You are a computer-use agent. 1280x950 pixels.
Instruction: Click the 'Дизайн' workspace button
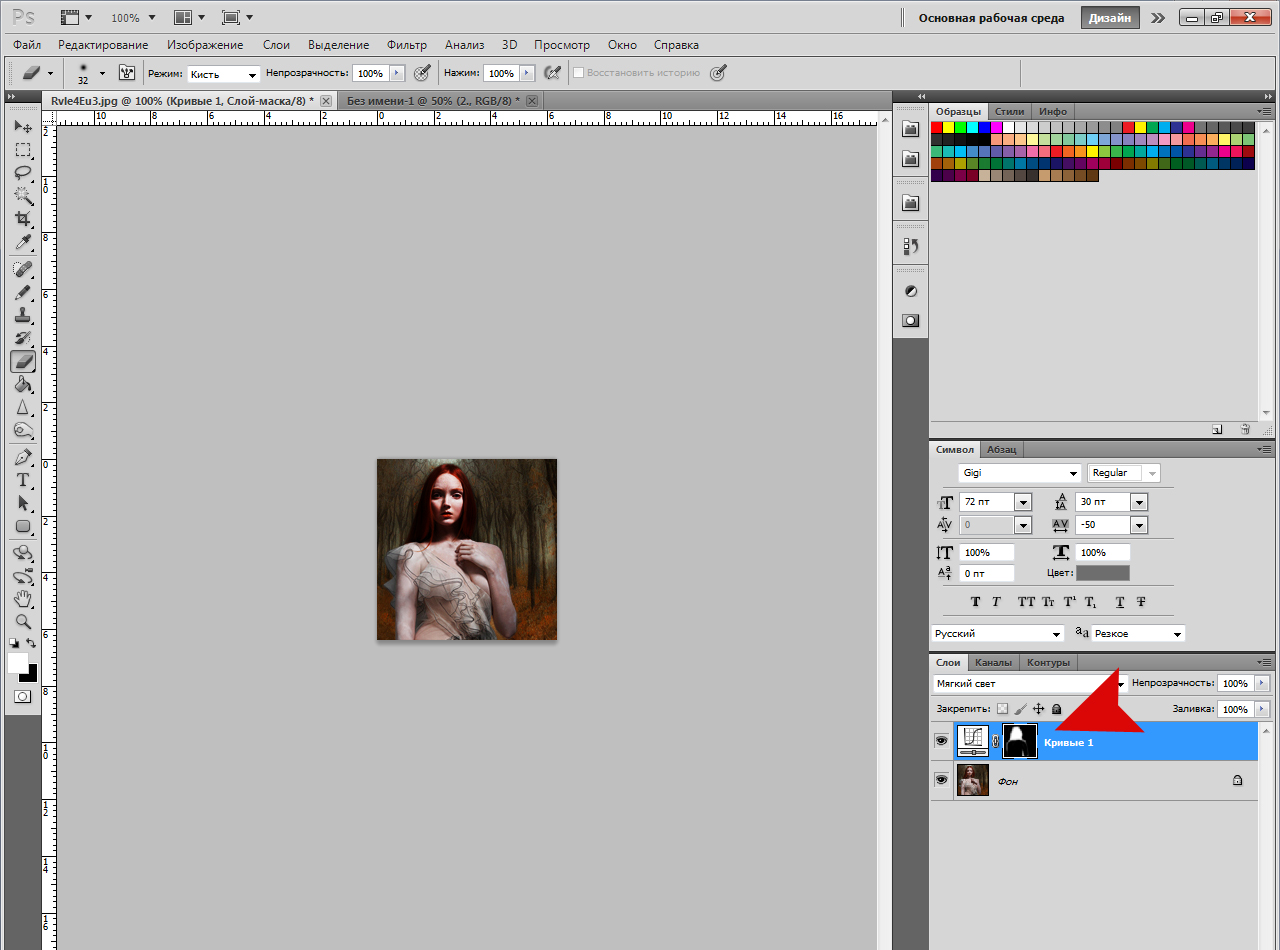(1111, 18)
